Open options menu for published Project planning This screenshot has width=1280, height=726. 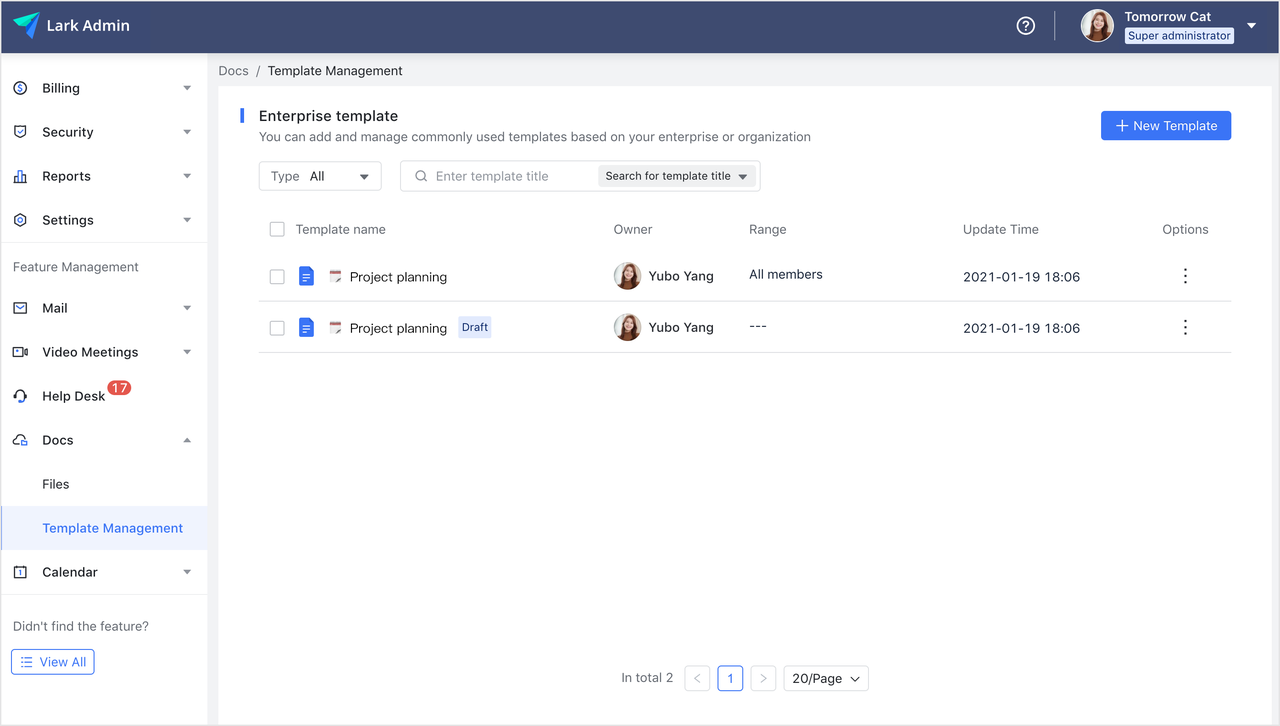click(1185, 276)
